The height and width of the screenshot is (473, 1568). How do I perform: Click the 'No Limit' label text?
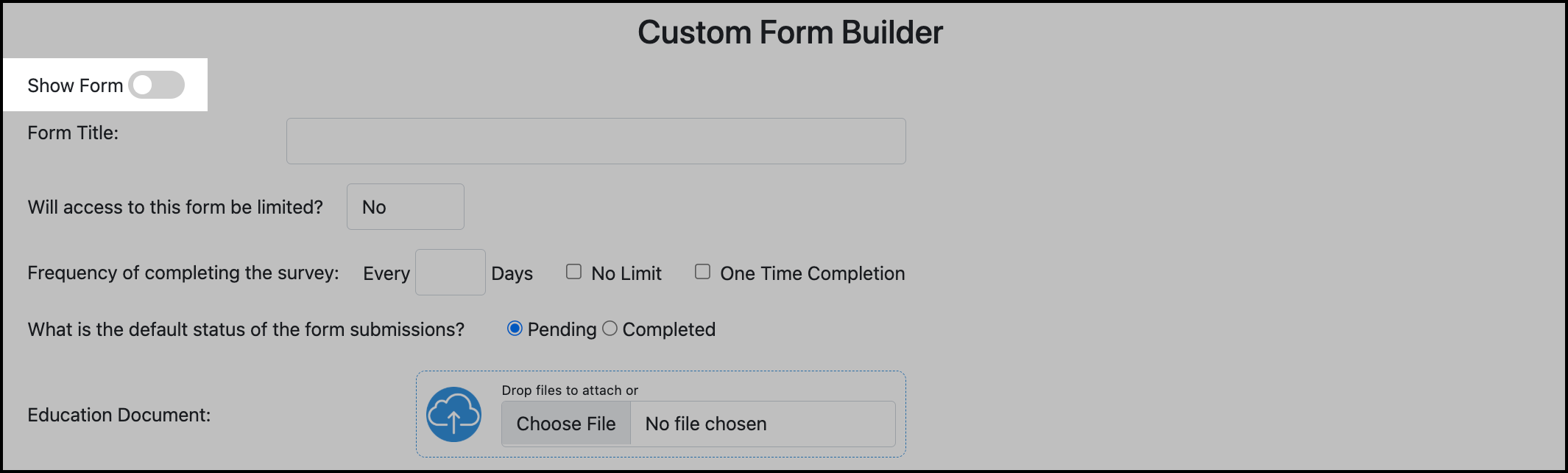626,273
